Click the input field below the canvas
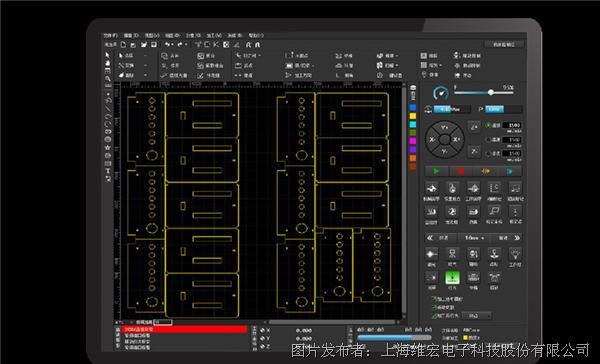This screenshot has width=600, height=364. [x=163, y=322]
